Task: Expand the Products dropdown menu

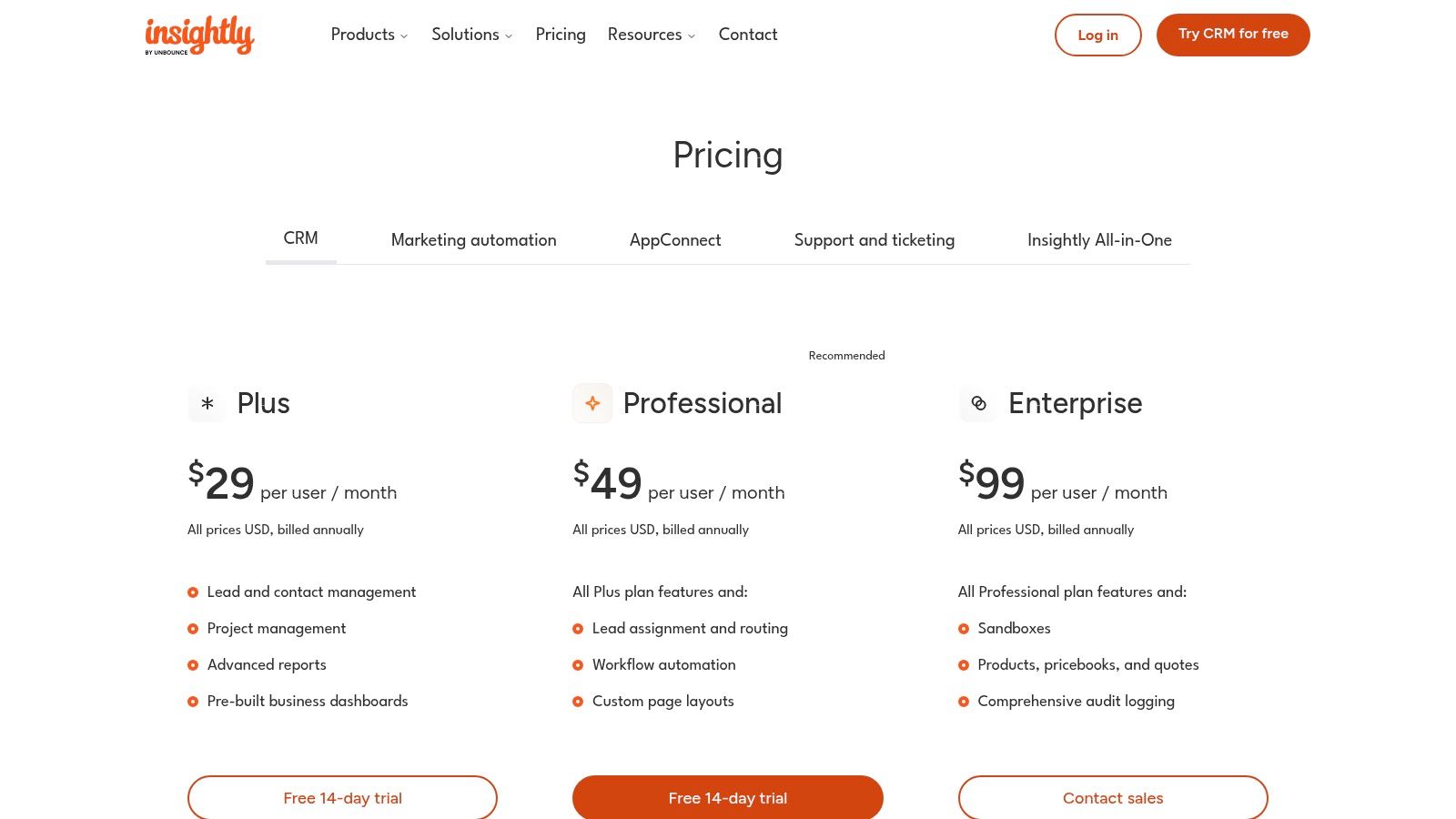Action: click(x=369, y=35)
